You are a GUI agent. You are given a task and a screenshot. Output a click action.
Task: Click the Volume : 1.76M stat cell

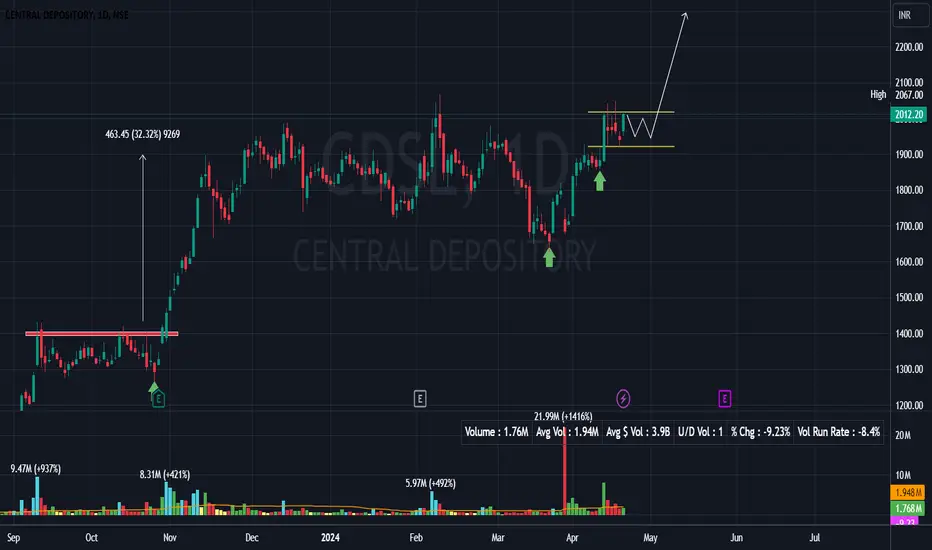click(x=496, y=432)
